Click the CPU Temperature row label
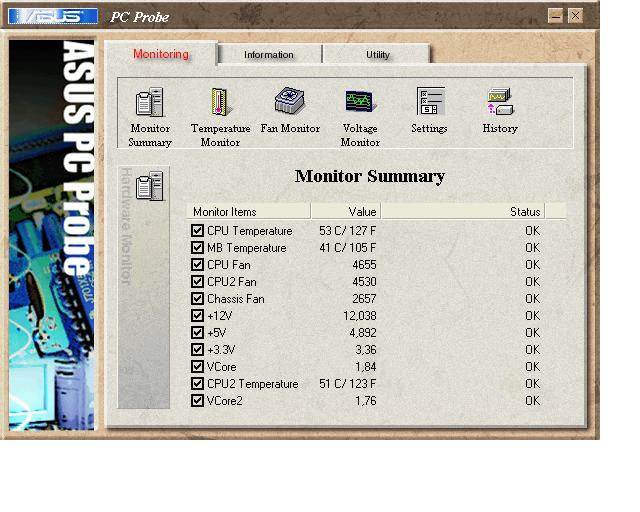This screenshot has width=640, height=512. click(x=249, y=231)
